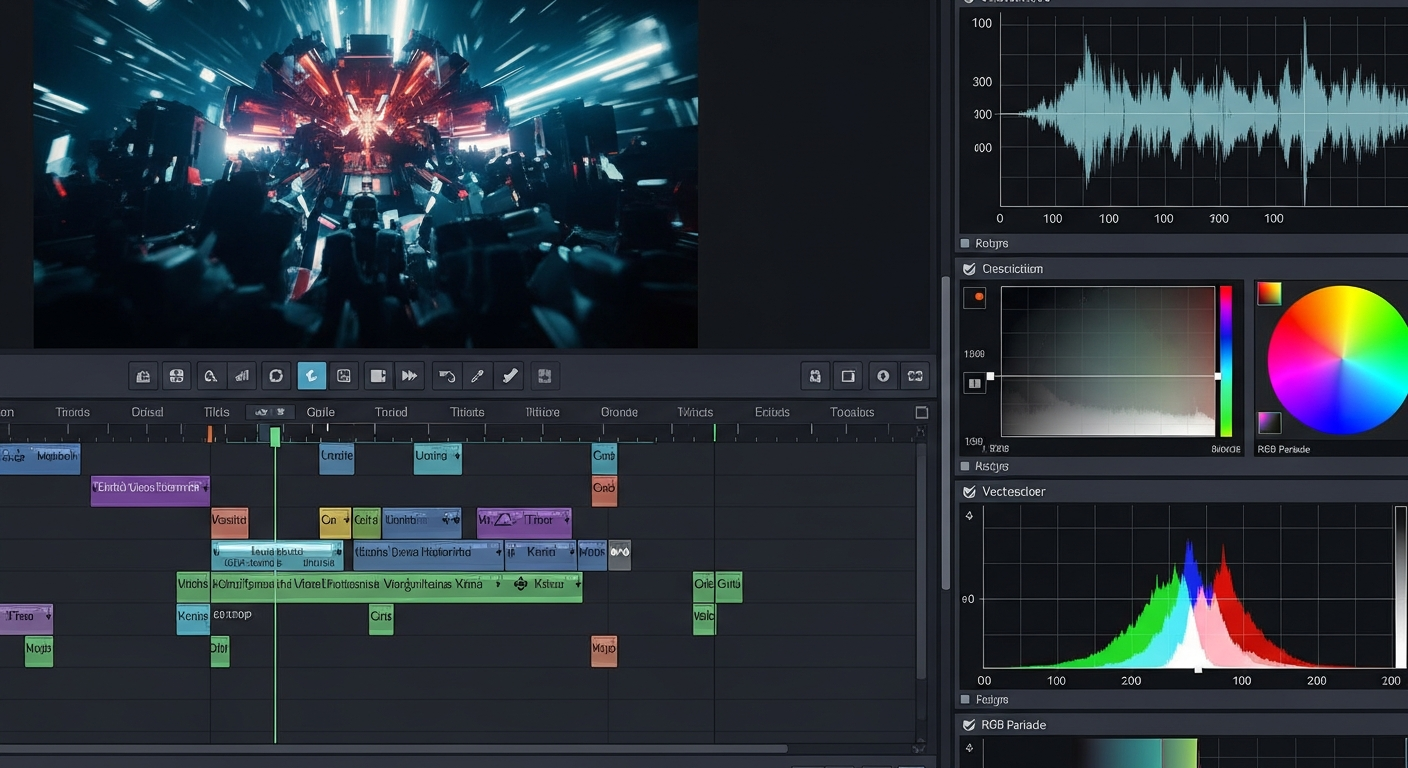Click the vertical hue spectrum slider
Viewport: 1408px width, 768px height.
1225,361
